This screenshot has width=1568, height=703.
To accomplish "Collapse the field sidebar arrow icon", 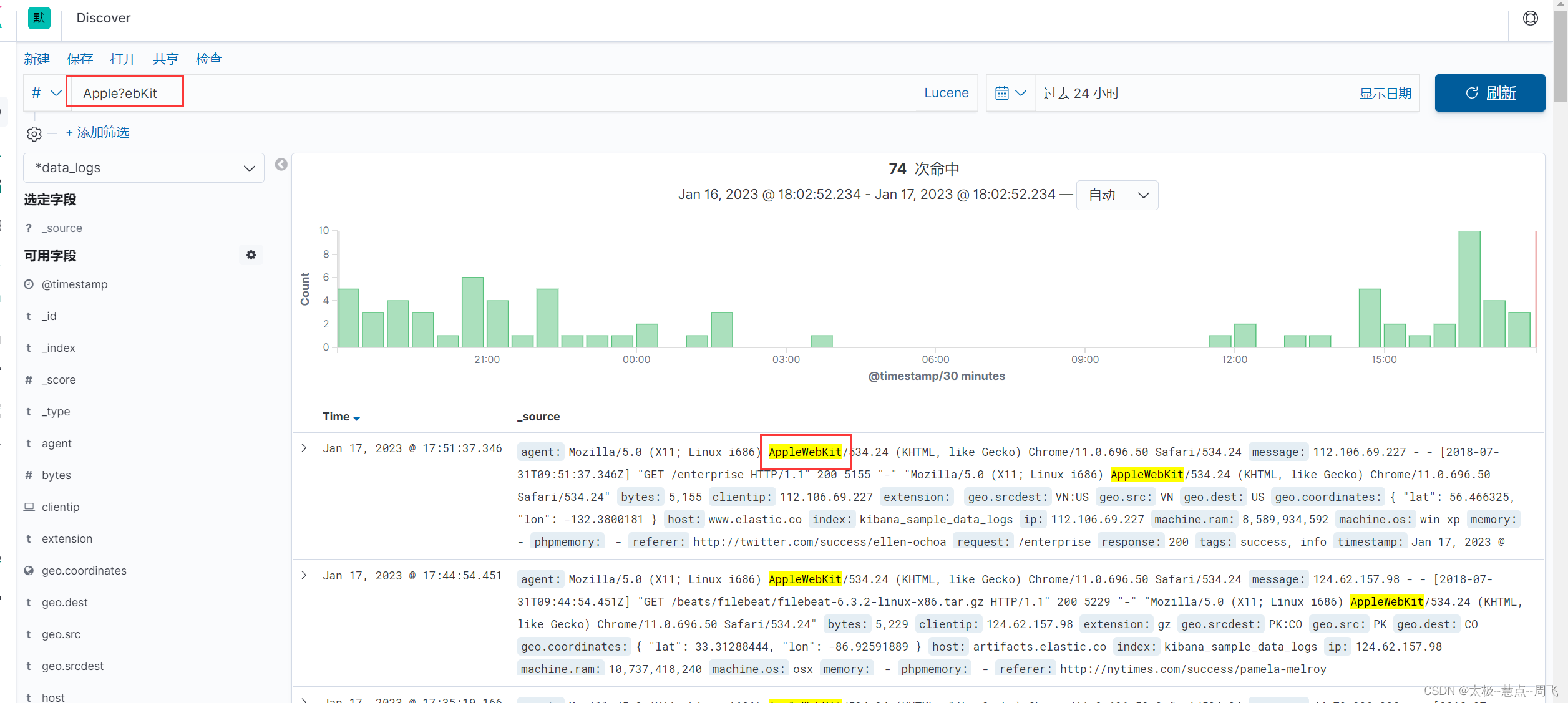I will click(281, 164).
